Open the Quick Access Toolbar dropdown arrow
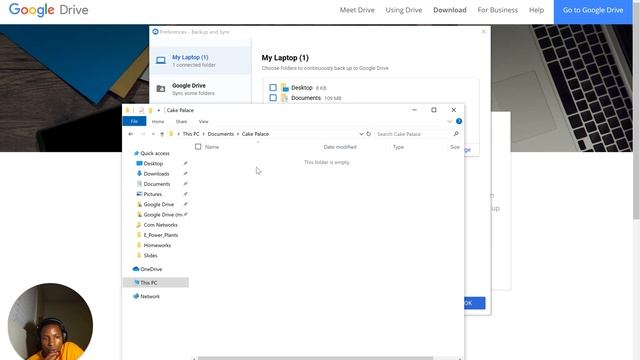 click(159, 110)
